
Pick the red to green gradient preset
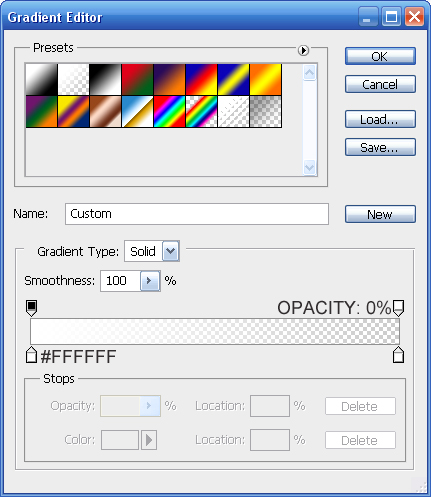137,80
